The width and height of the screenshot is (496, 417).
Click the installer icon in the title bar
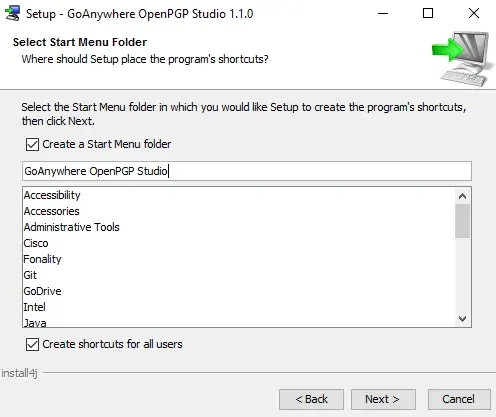click(x=12, y=13)
